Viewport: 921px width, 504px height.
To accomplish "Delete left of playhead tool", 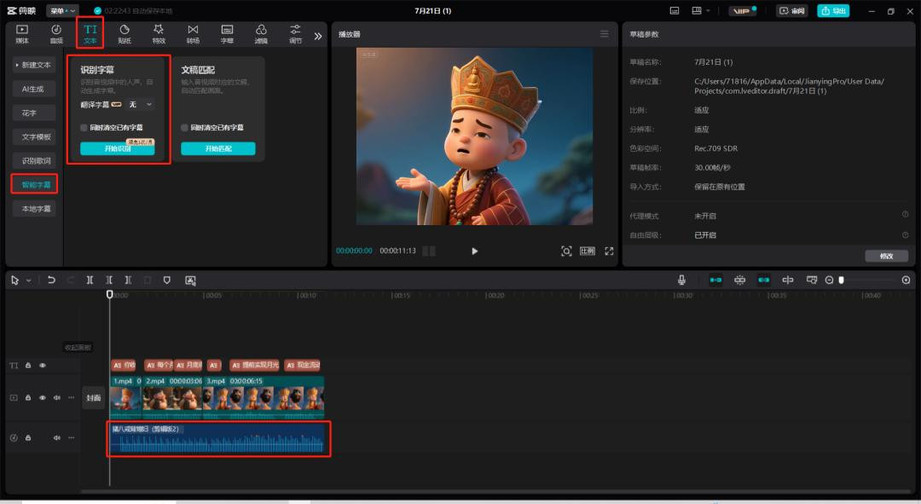I will tap(109, 280).
